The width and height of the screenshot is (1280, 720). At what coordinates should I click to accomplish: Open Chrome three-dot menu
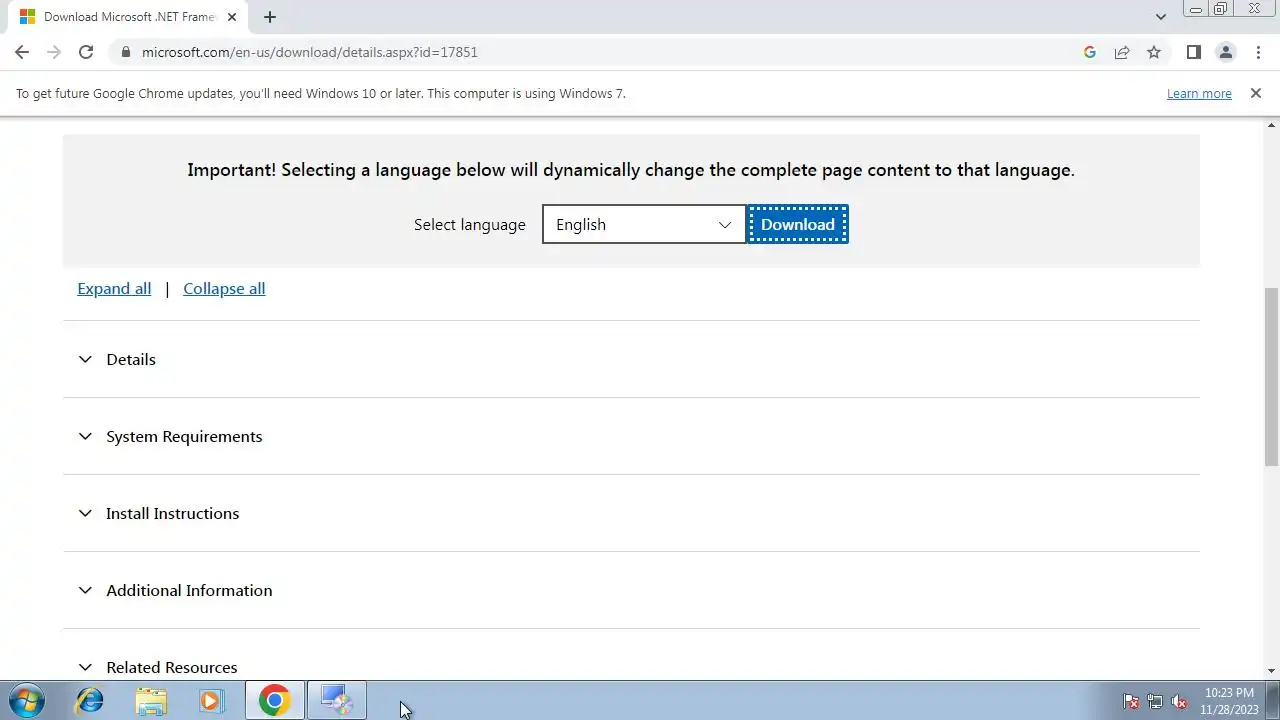point(1258,52)
